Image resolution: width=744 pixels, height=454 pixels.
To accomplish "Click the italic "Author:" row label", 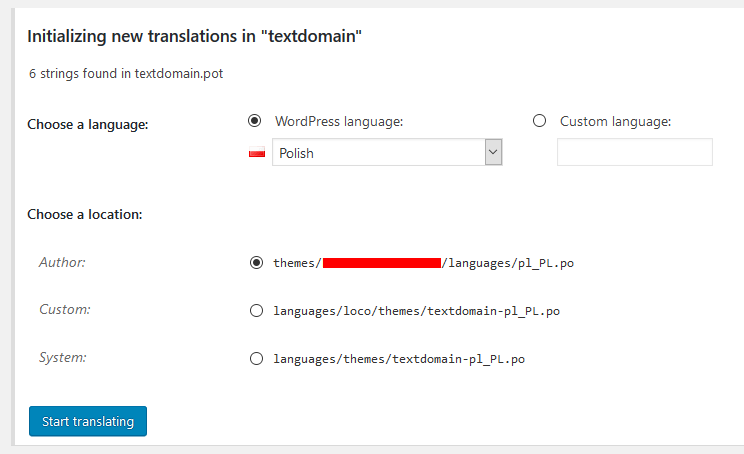I will pyautogui.click(x=62, y=262).
